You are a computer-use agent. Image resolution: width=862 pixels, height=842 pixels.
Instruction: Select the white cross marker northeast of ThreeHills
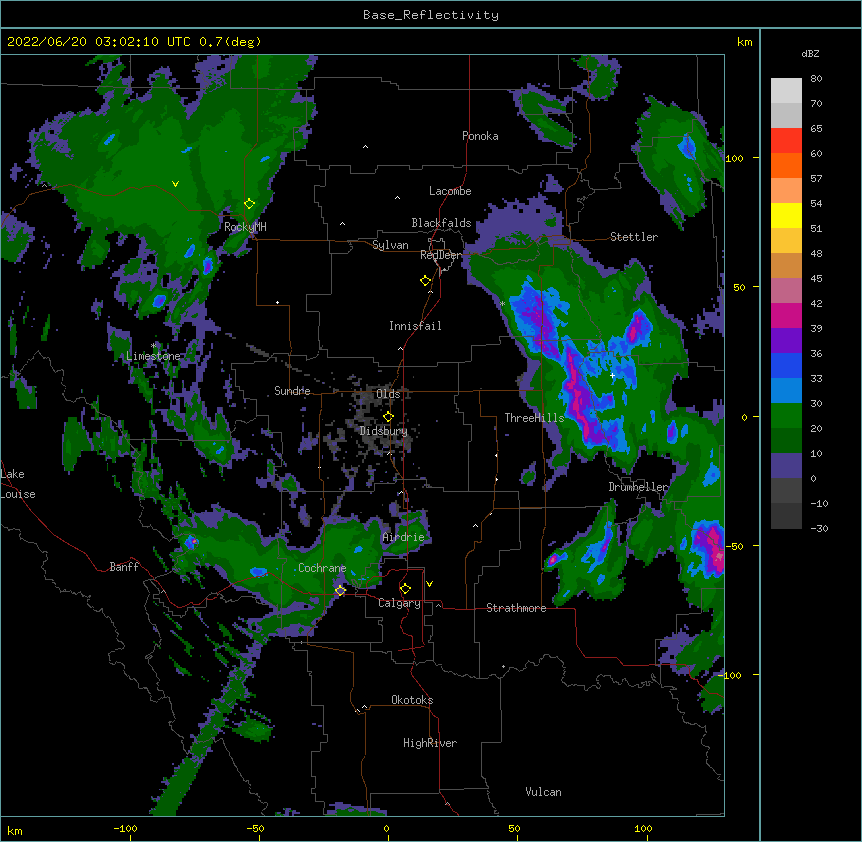[x=612, y=375]
